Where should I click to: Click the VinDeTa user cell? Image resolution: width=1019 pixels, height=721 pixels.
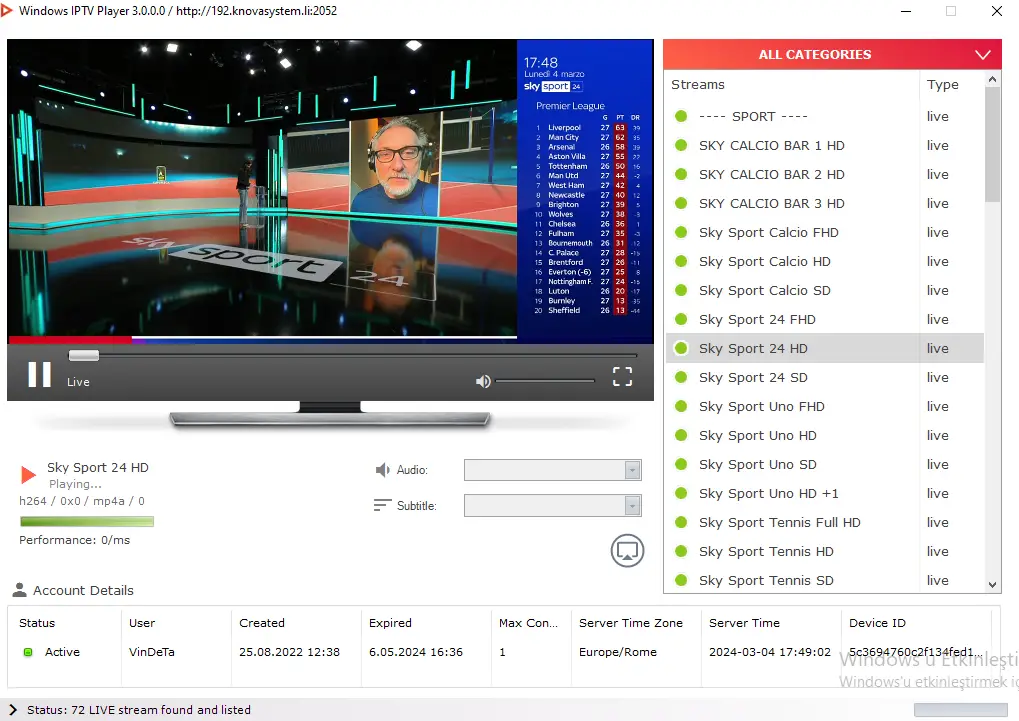(151, 652)
